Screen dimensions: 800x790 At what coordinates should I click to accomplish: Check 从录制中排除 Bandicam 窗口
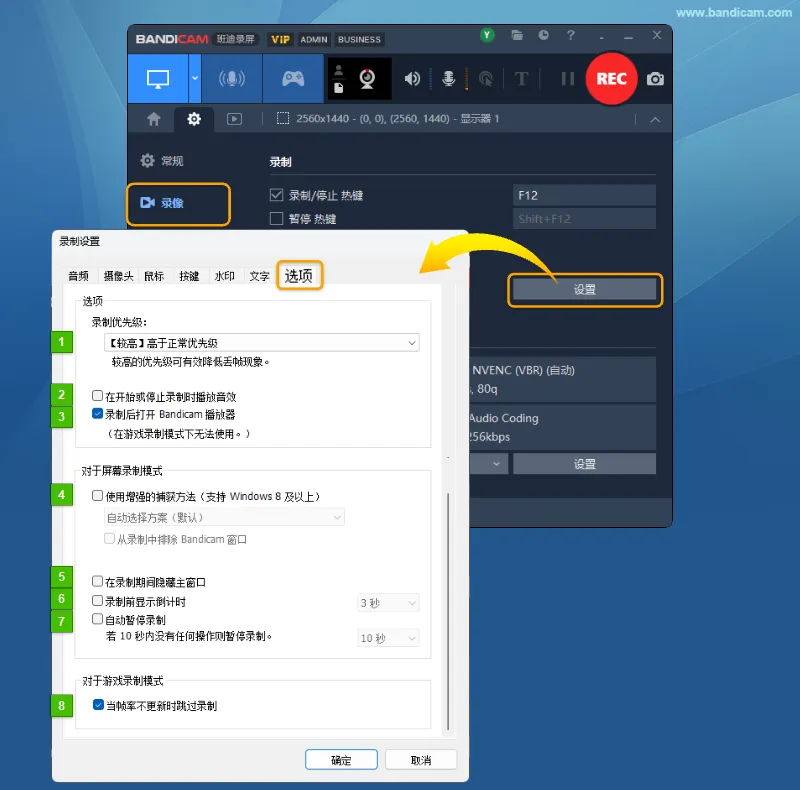(x=109, y=539)
